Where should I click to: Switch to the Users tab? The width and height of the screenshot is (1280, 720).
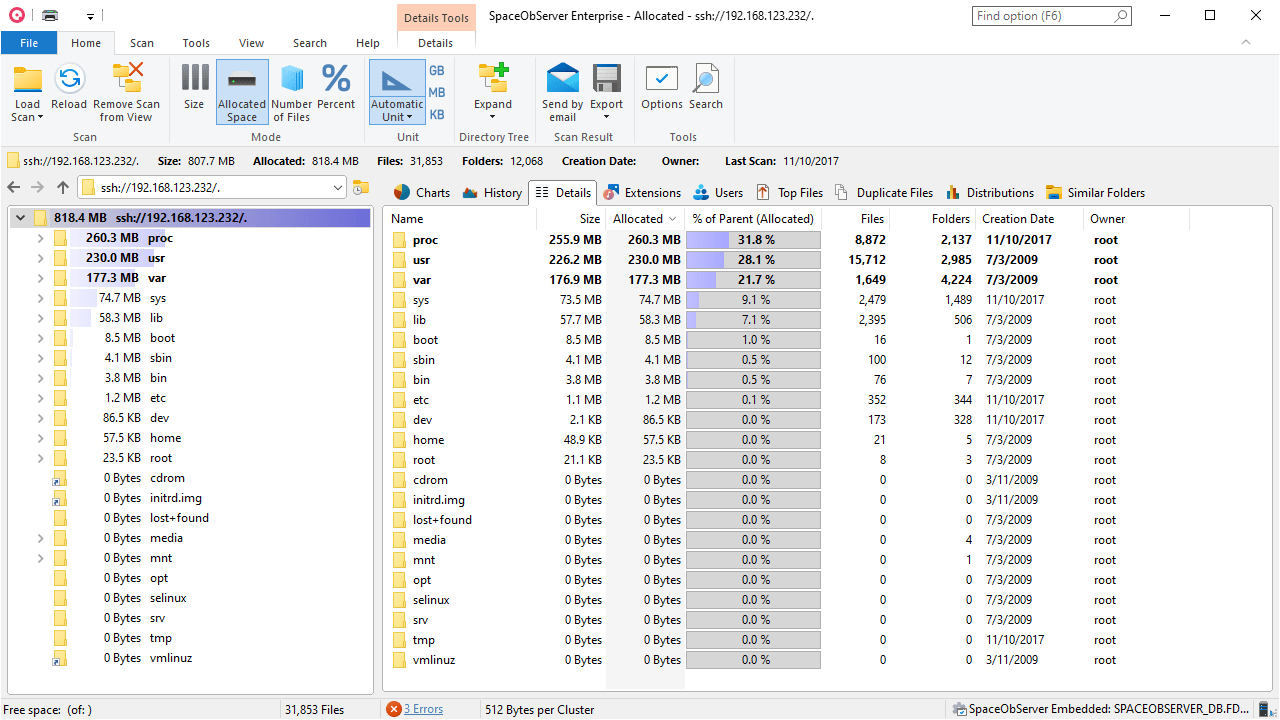pyautogui.click(x=717, y=193)
